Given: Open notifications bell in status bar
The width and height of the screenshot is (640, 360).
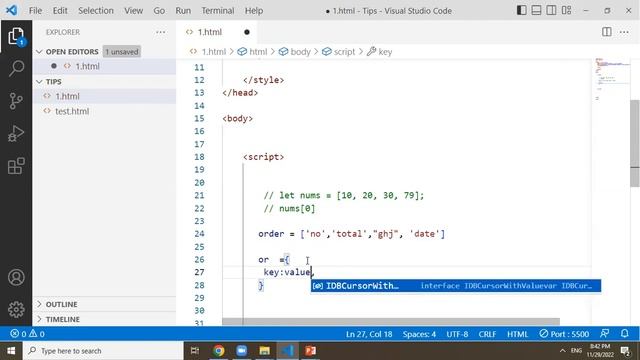Looking at the screenshot, I should (x=624, y=334).
